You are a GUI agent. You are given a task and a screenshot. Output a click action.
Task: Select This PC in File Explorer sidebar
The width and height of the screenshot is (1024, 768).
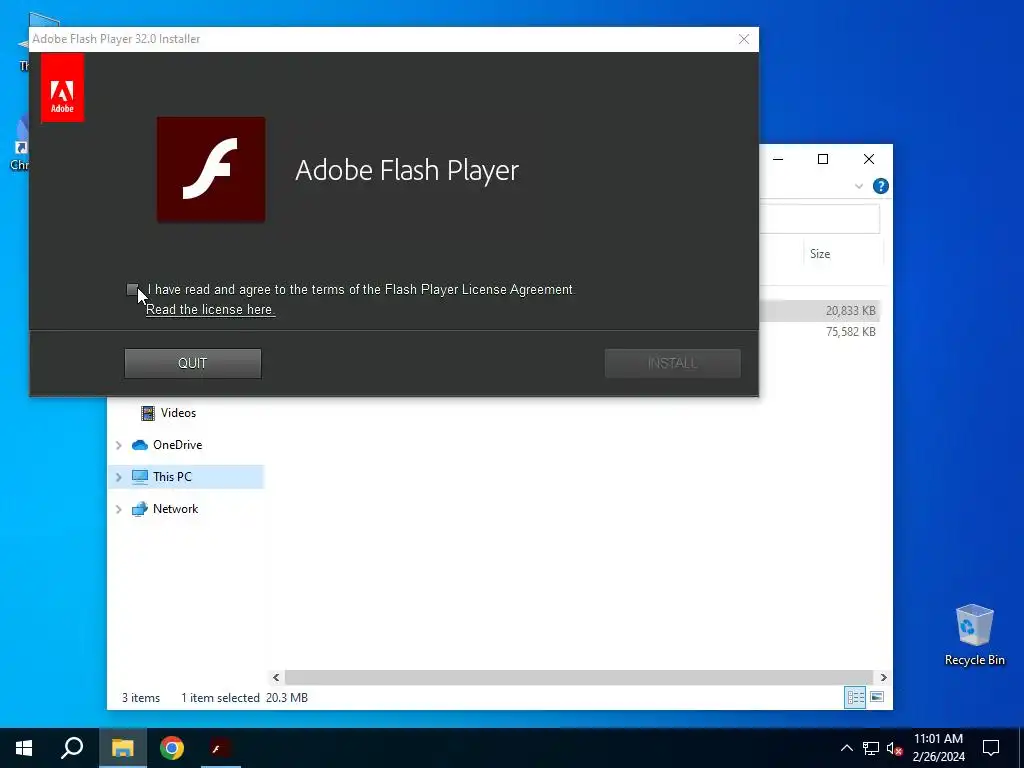[x=186, y=477]
